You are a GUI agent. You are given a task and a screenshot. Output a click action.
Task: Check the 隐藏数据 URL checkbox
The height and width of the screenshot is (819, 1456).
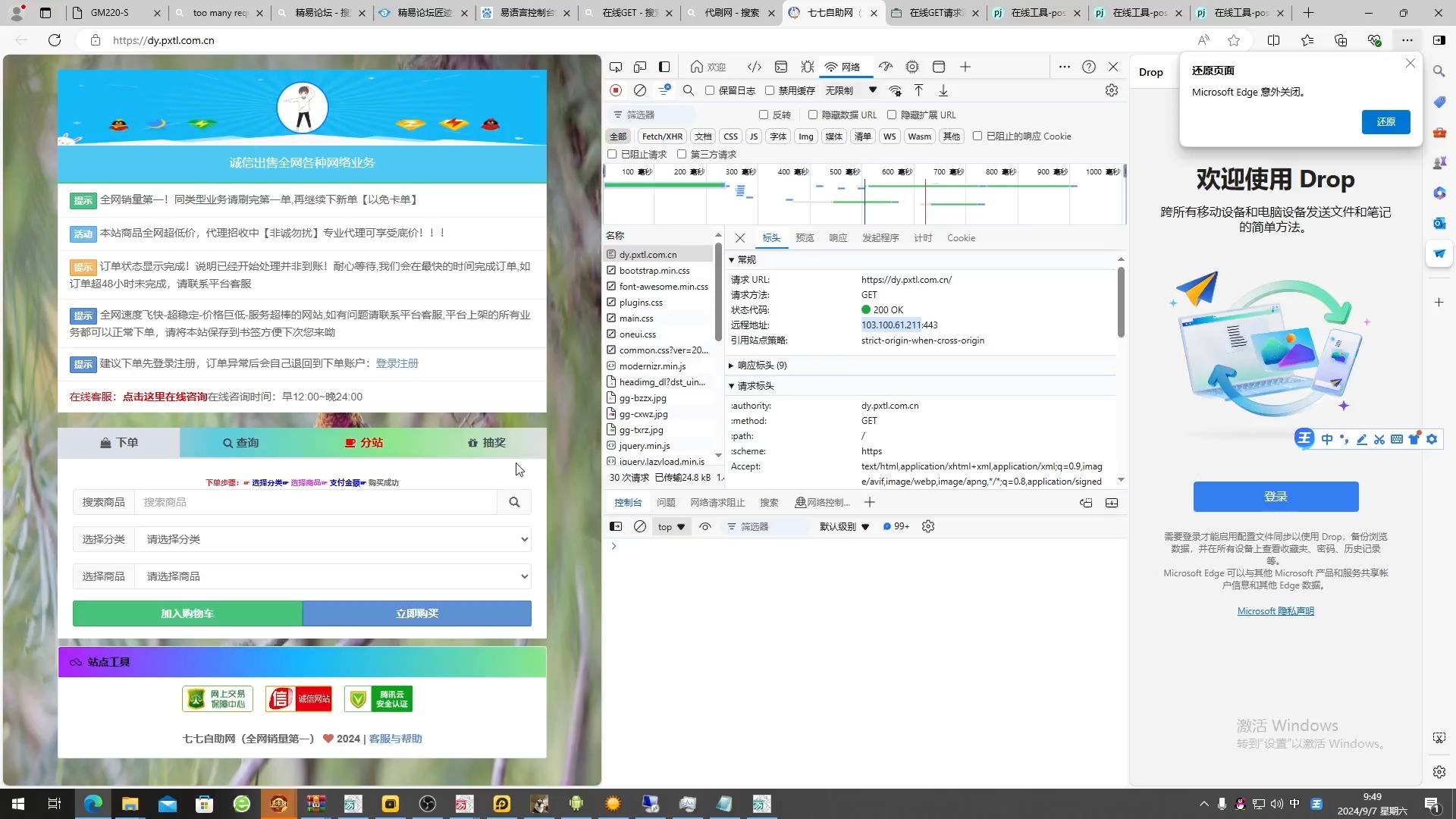pyautogui.click(x=813, y=115)
